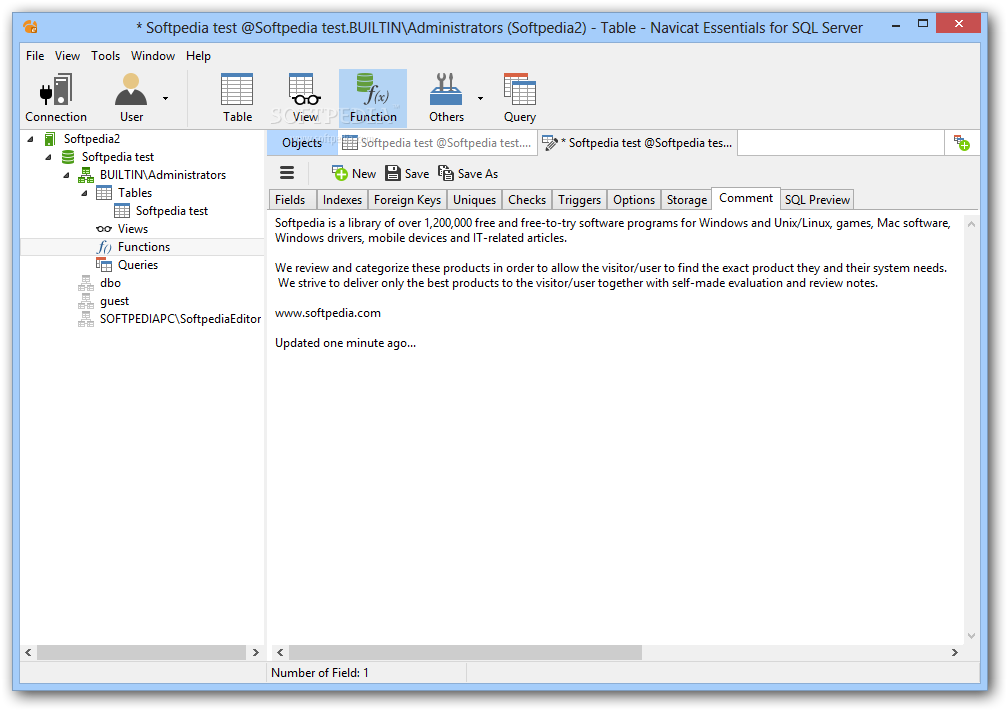The width and height of the screenshot is (1008, 711).
Task: Click the new tab icon at far right
Action: click(x=962, y=143)
